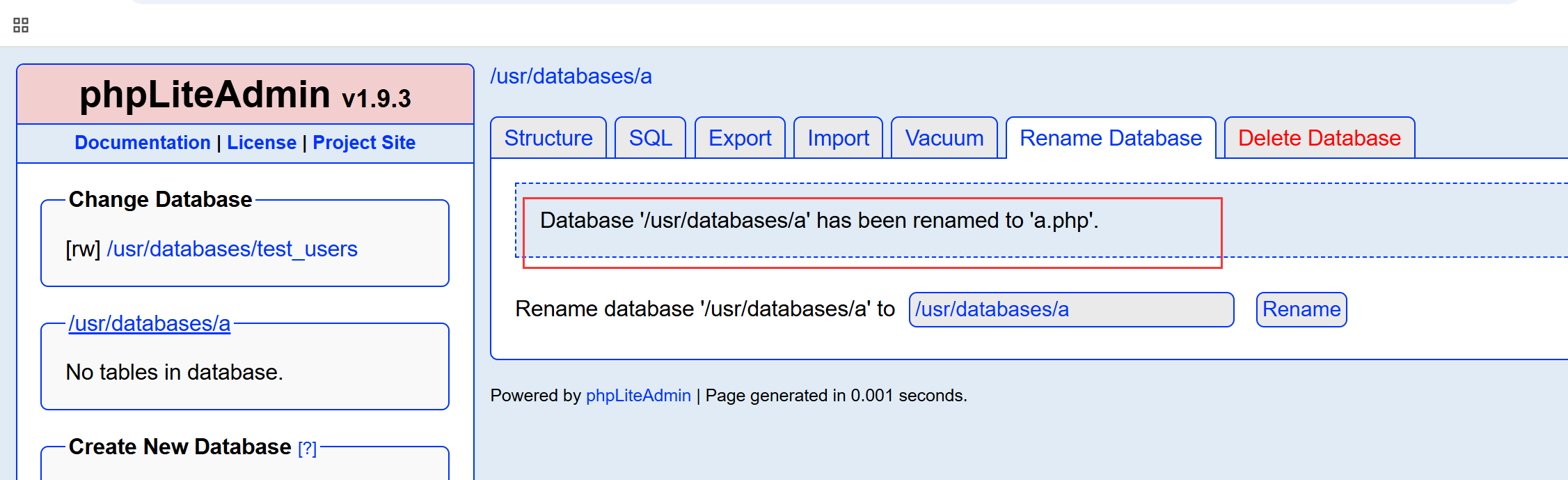Select the Vacuum tab
Viewport: 1568px width, 480px height.
[944, 138]
